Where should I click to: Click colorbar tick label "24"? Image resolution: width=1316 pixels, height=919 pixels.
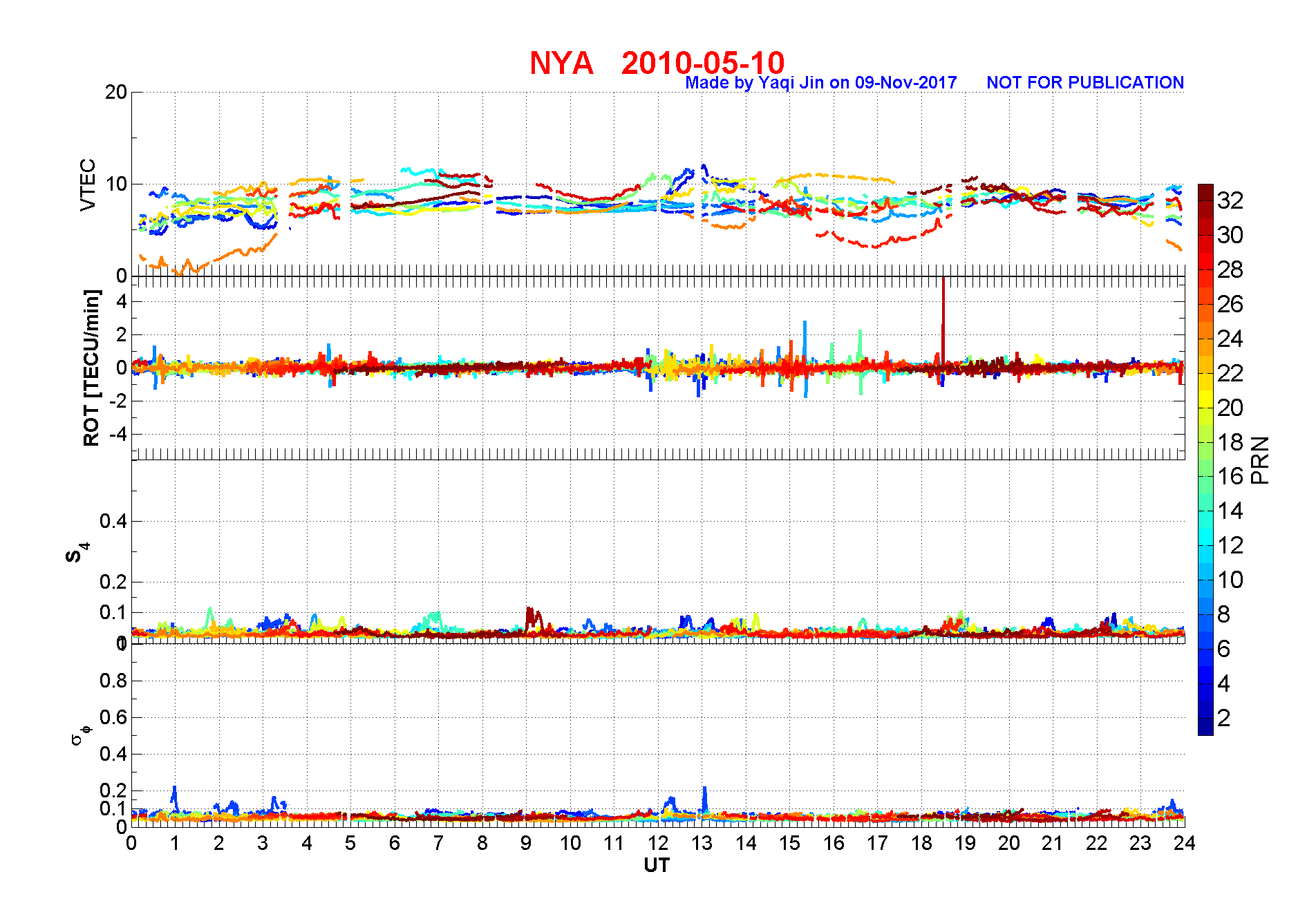1230,339
